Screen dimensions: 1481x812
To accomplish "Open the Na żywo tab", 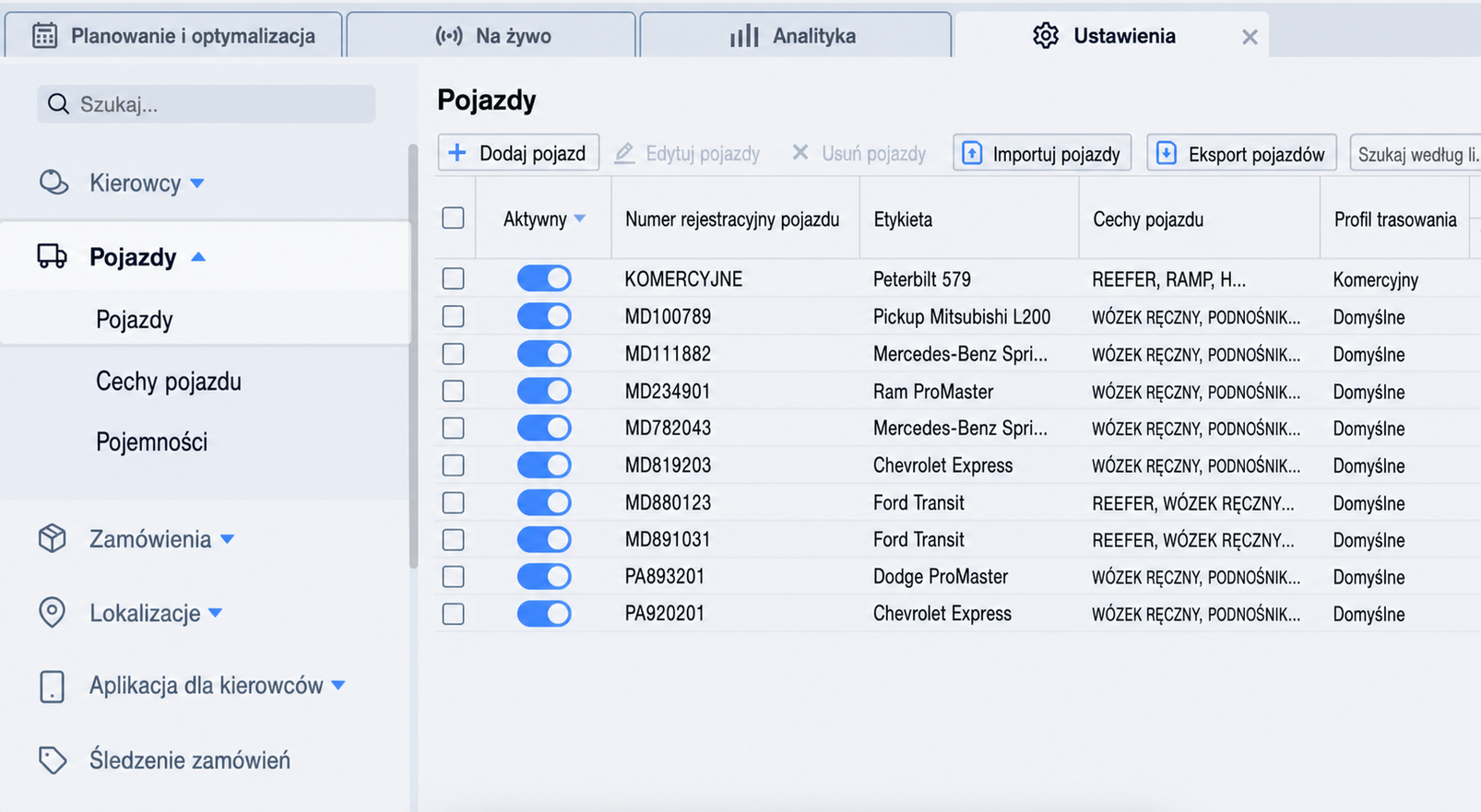I will tap(492, 35).
